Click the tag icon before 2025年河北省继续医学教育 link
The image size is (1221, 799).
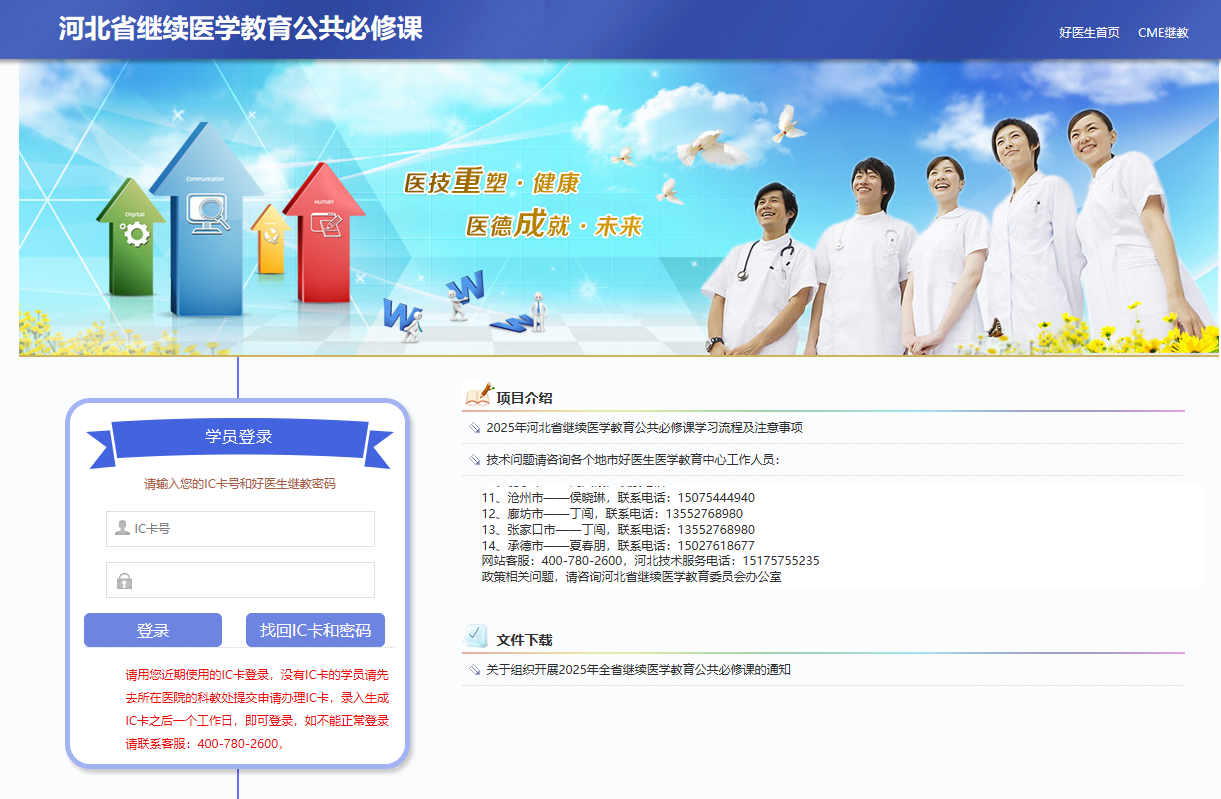[x=474, y=428]
